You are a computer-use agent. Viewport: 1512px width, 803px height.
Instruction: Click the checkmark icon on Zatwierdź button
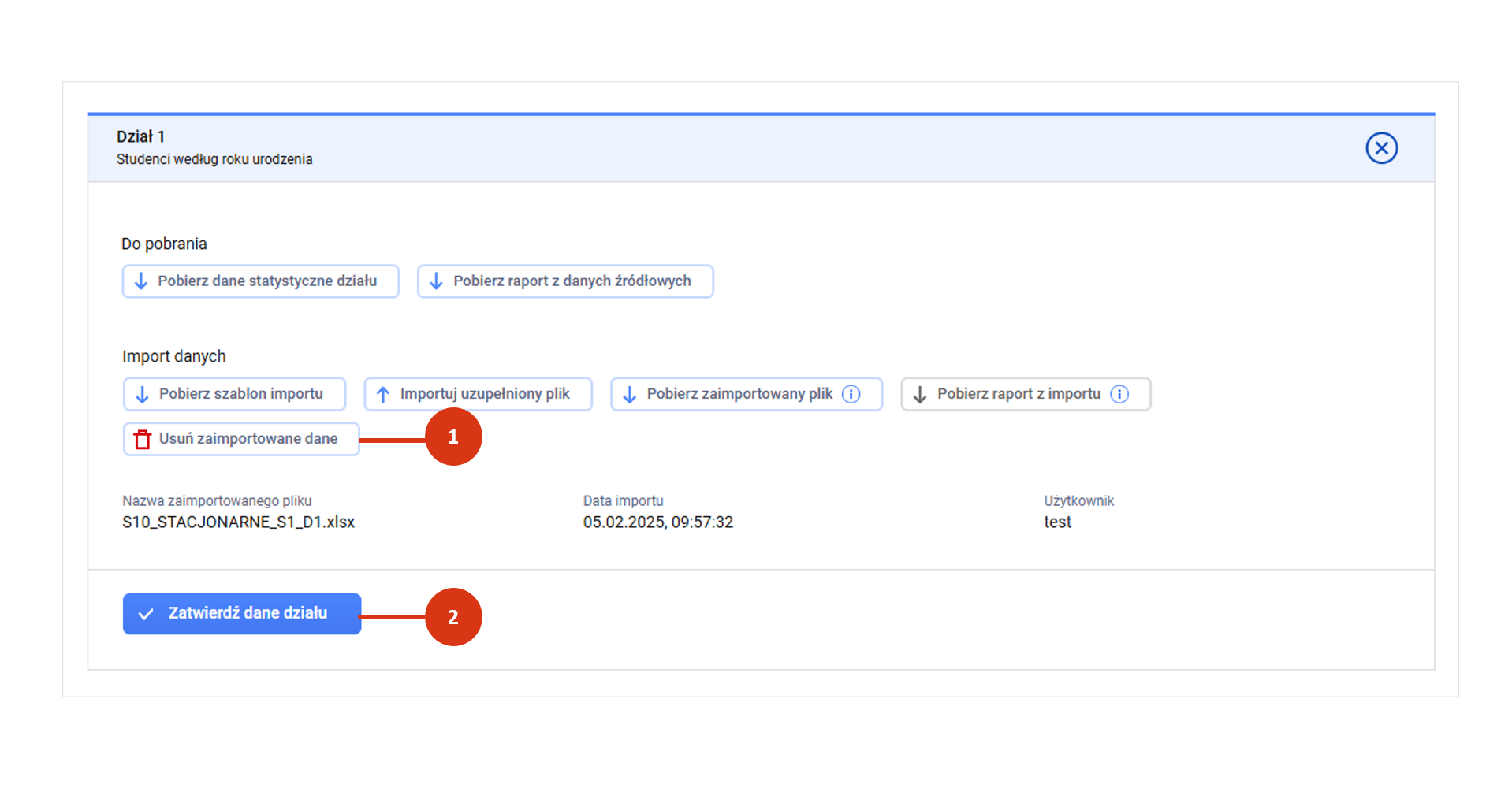pos(146,614)
